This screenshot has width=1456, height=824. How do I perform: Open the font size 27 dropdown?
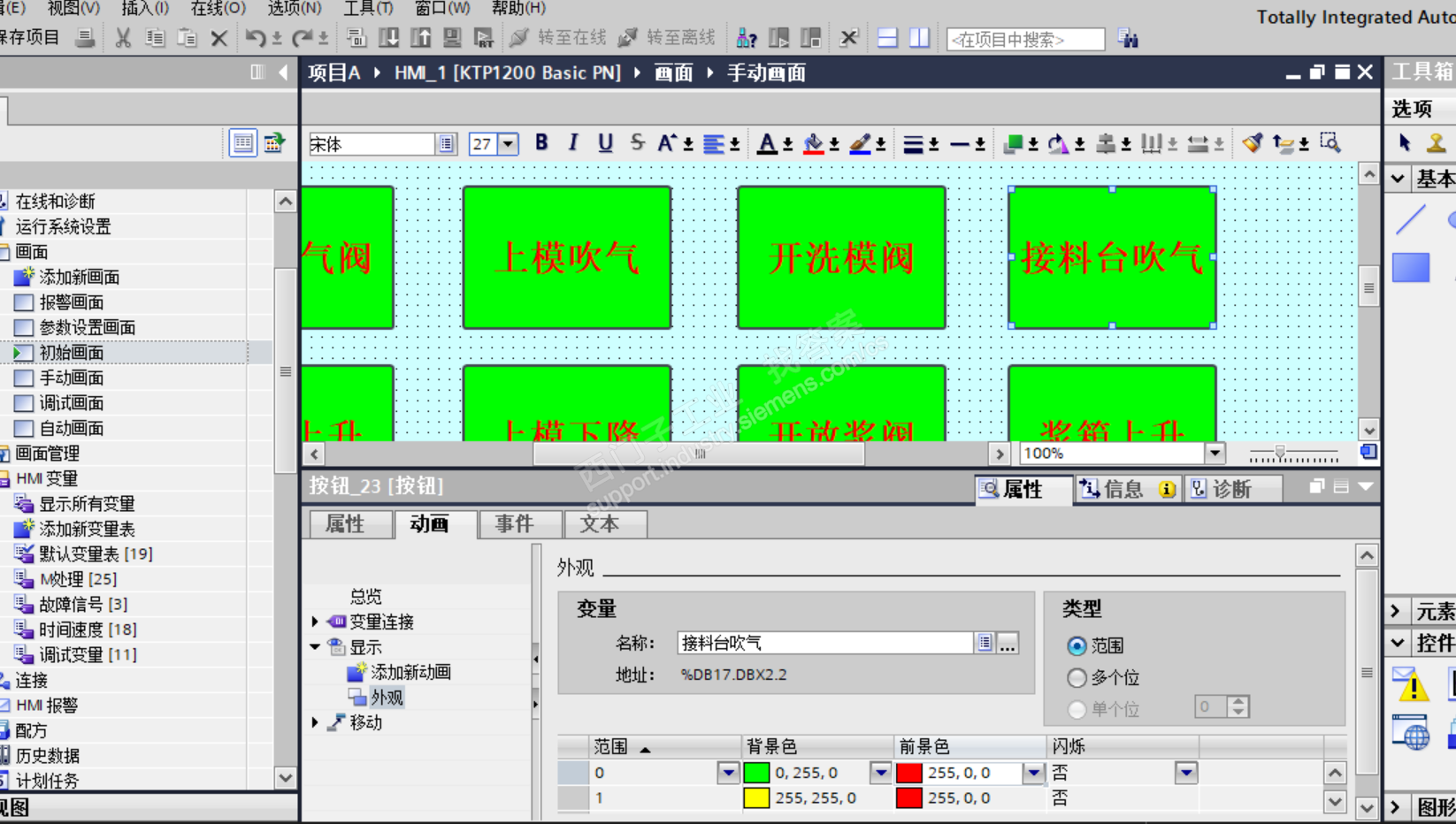[x=509, y=144]
